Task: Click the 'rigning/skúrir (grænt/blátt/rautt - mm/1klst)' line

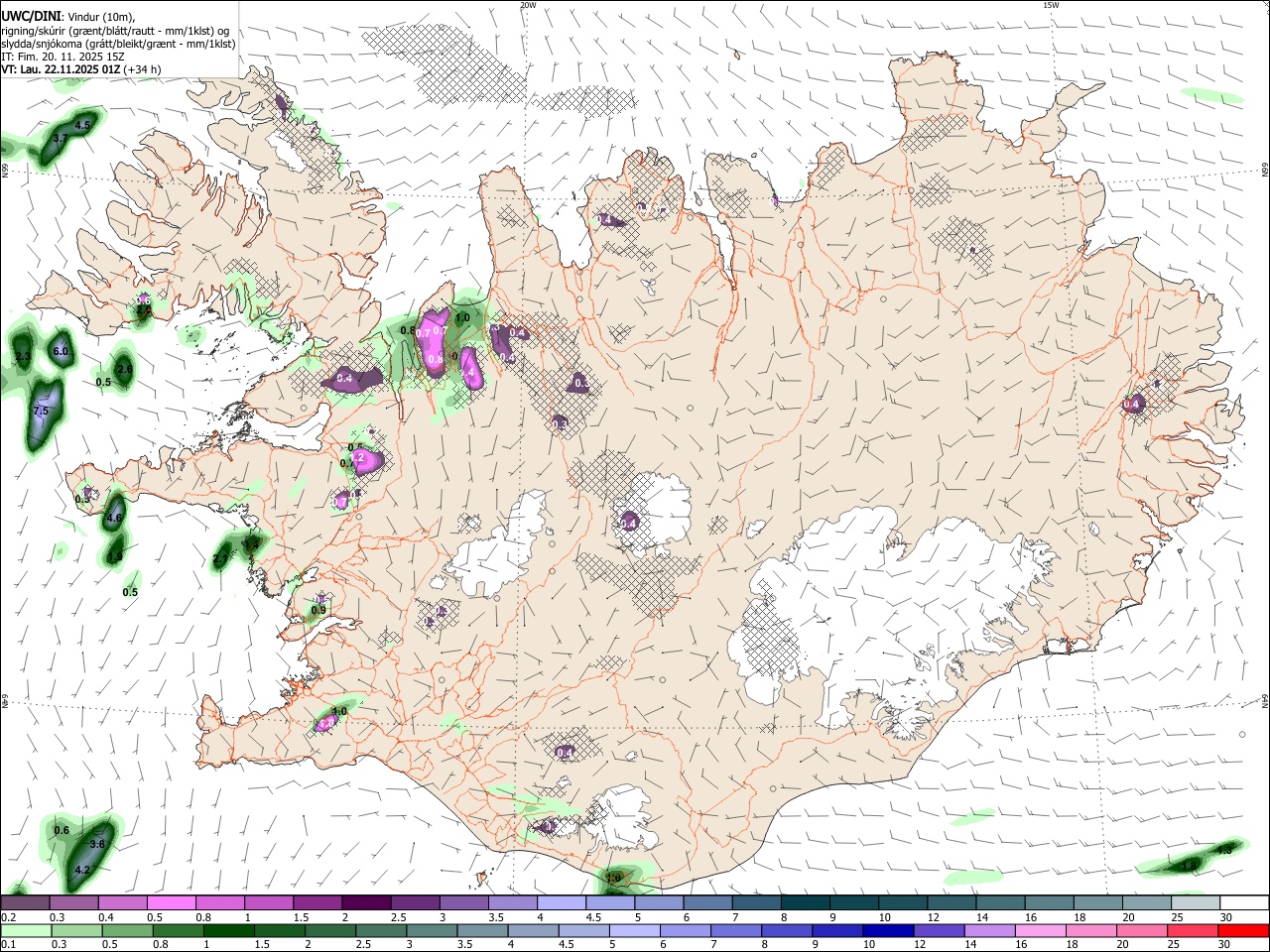Action: click(x=115, y=30)
